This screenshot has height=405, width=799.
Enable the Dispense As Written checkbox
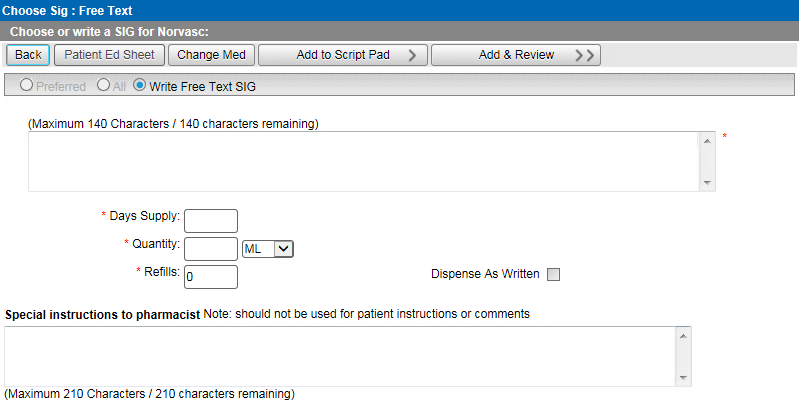tap(554, 275)
